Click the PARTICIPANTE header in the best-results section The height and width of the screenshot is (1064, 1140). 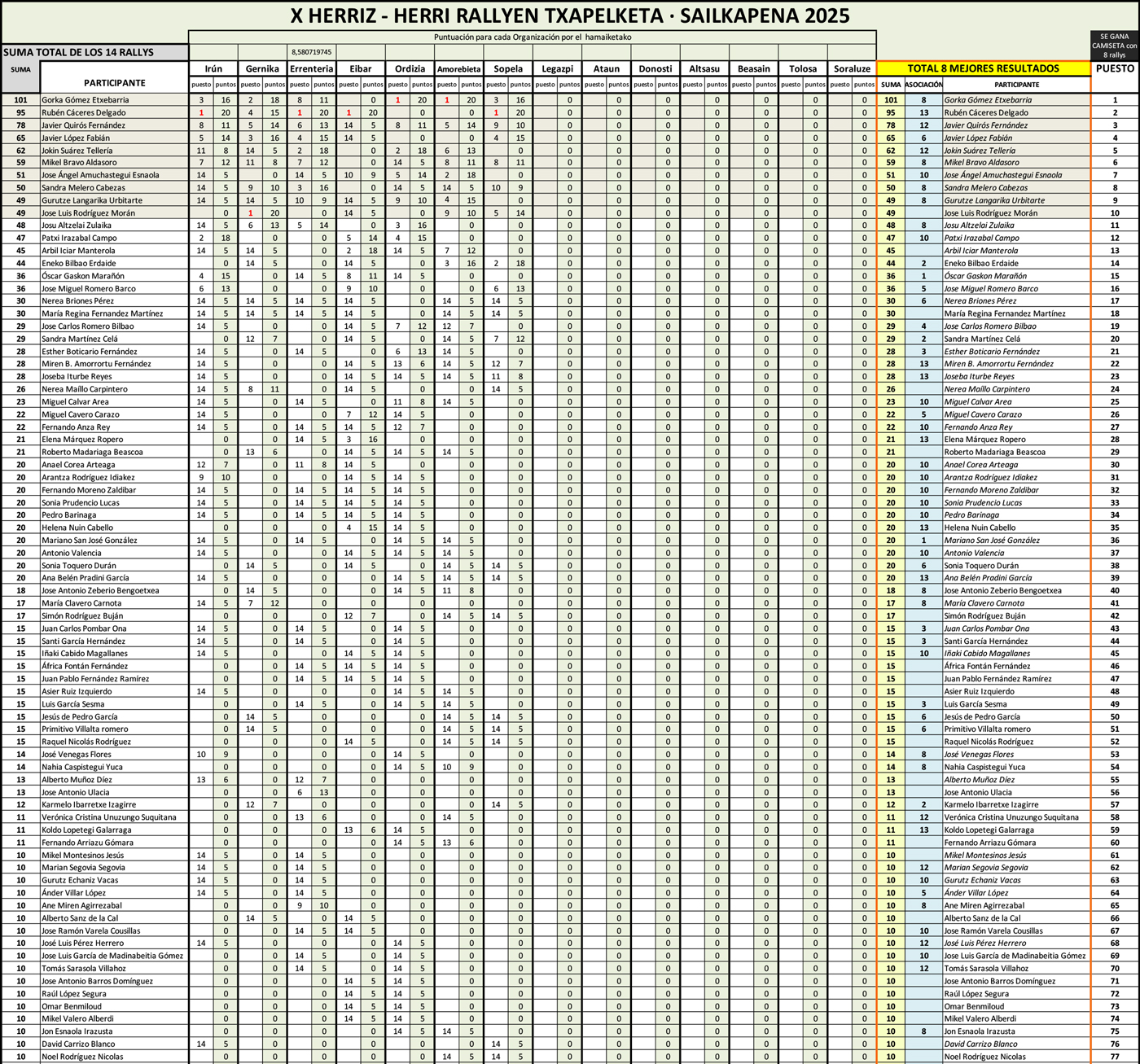(1016, 85)
